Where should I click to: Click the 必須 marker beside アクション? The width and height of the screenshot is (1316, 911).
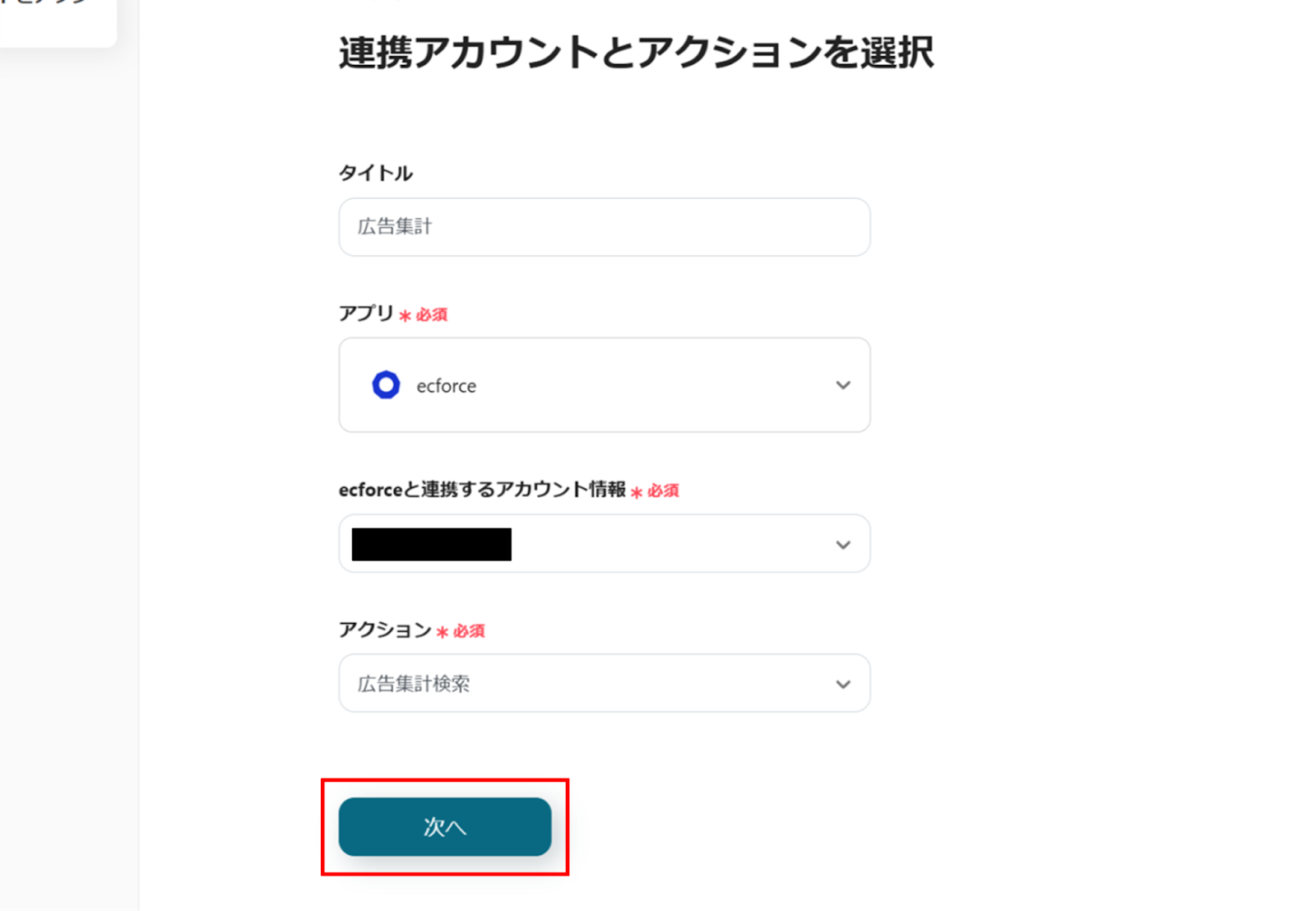pos(469,631)
